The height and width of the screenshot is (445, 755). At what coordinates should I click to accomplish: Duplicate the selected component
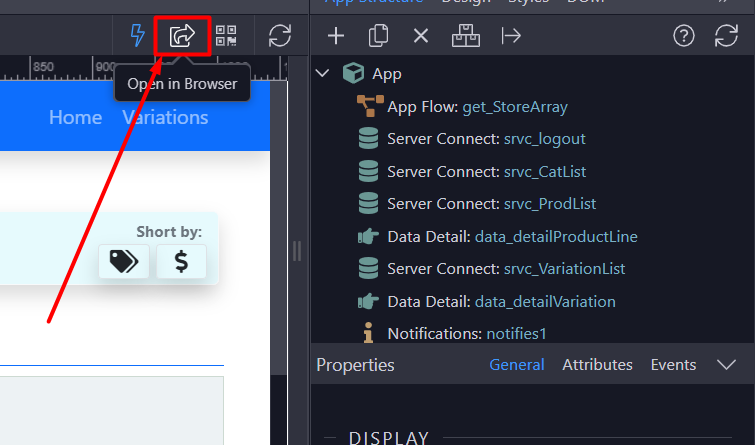tap(378, 36)
